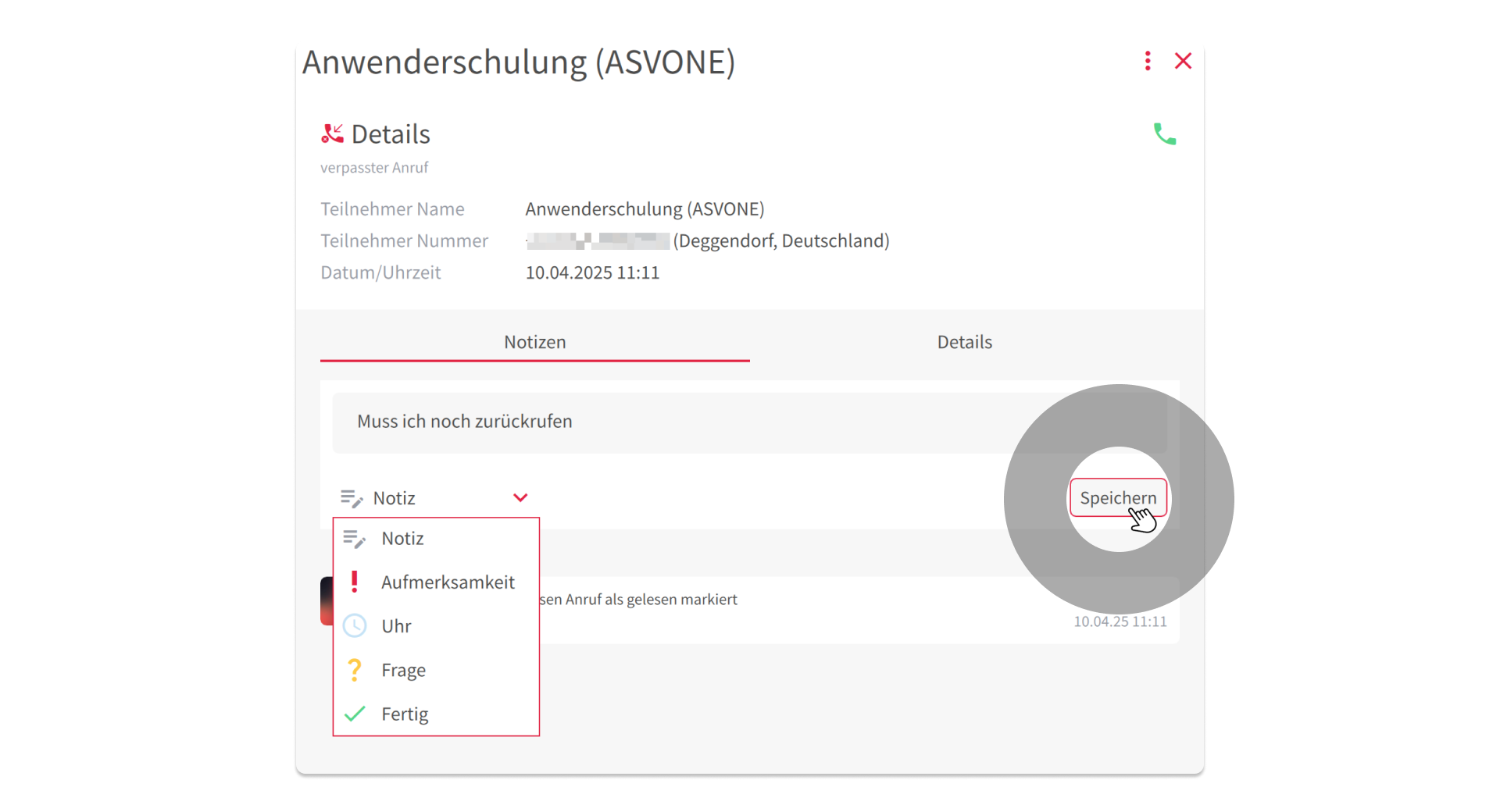Switch to the Details tab
This screenshot has height=812, width=1500.
coord(964,342)
